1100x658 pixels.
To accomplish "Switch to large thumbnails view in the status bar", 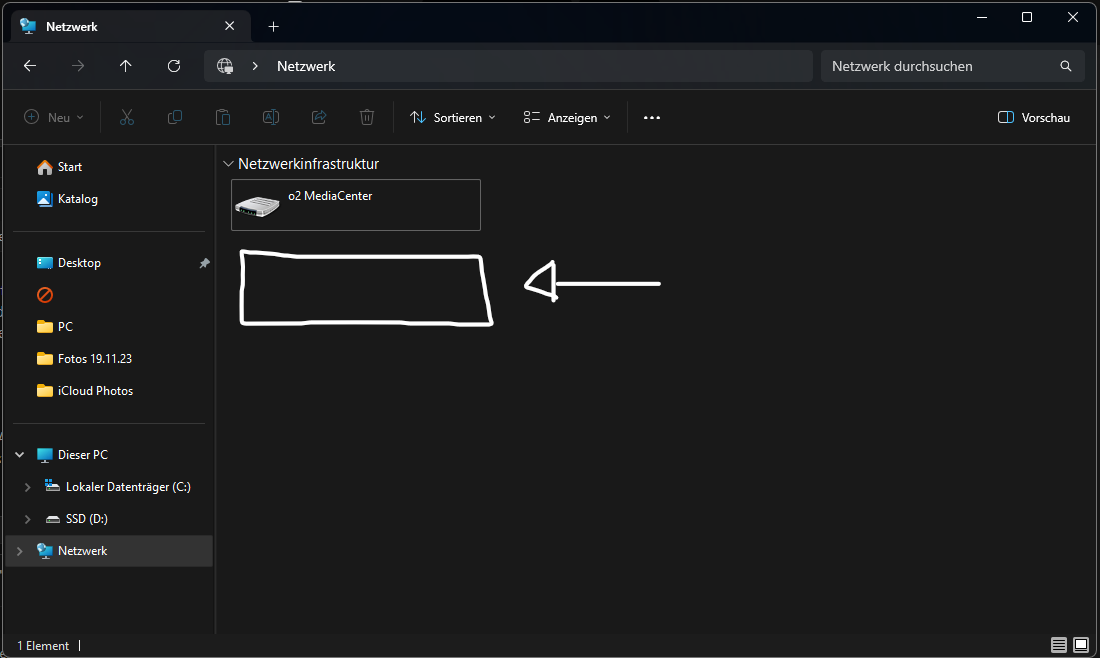I will (x=1081, y=645).
